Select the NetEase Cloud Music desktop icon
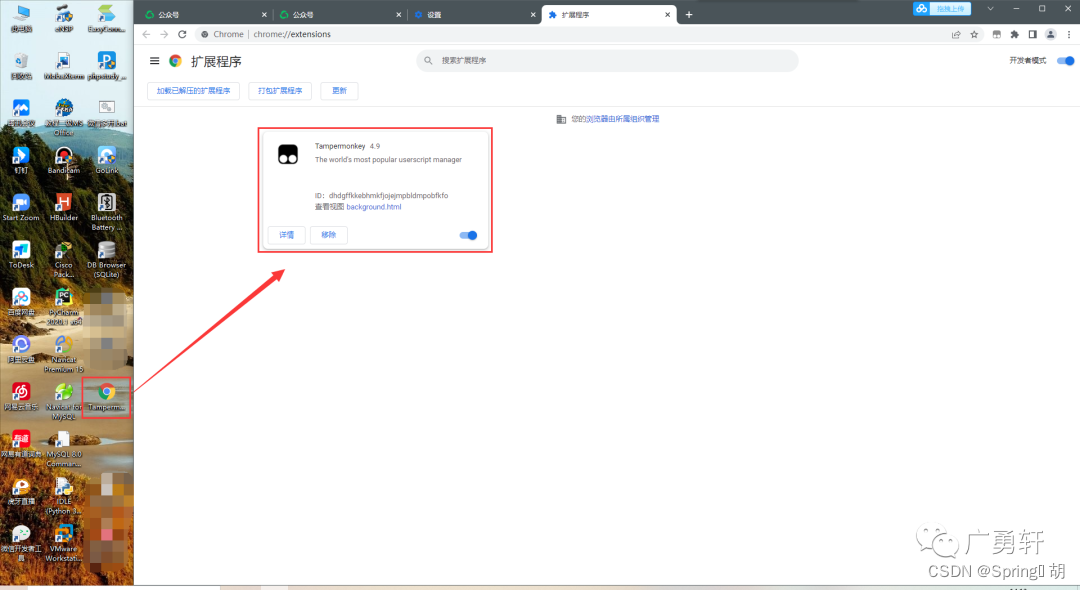The height and width of the screenshot is (590, 1080). [x=21, y=397]
